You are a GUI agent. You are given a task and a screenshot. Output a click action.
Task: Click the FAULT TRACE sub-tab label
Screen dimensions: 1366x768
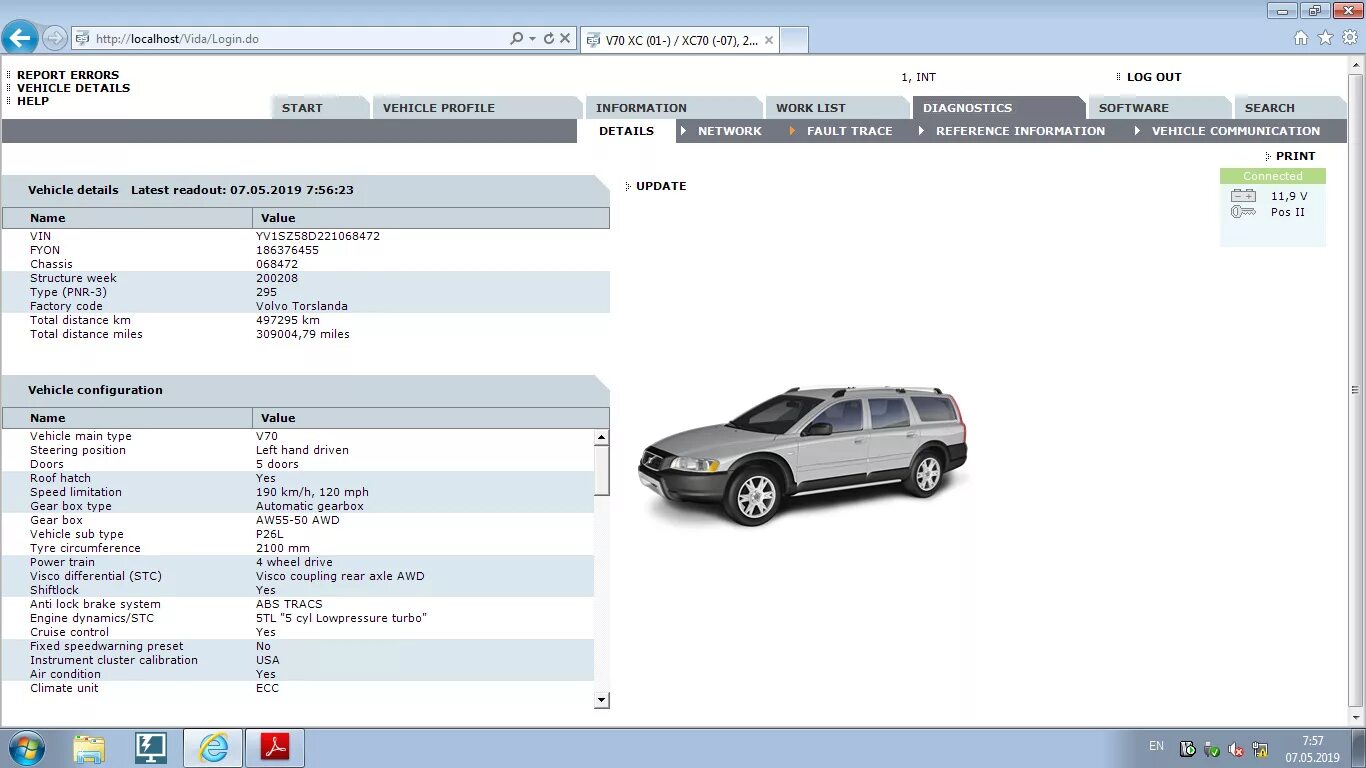click(x=850, y=131)
